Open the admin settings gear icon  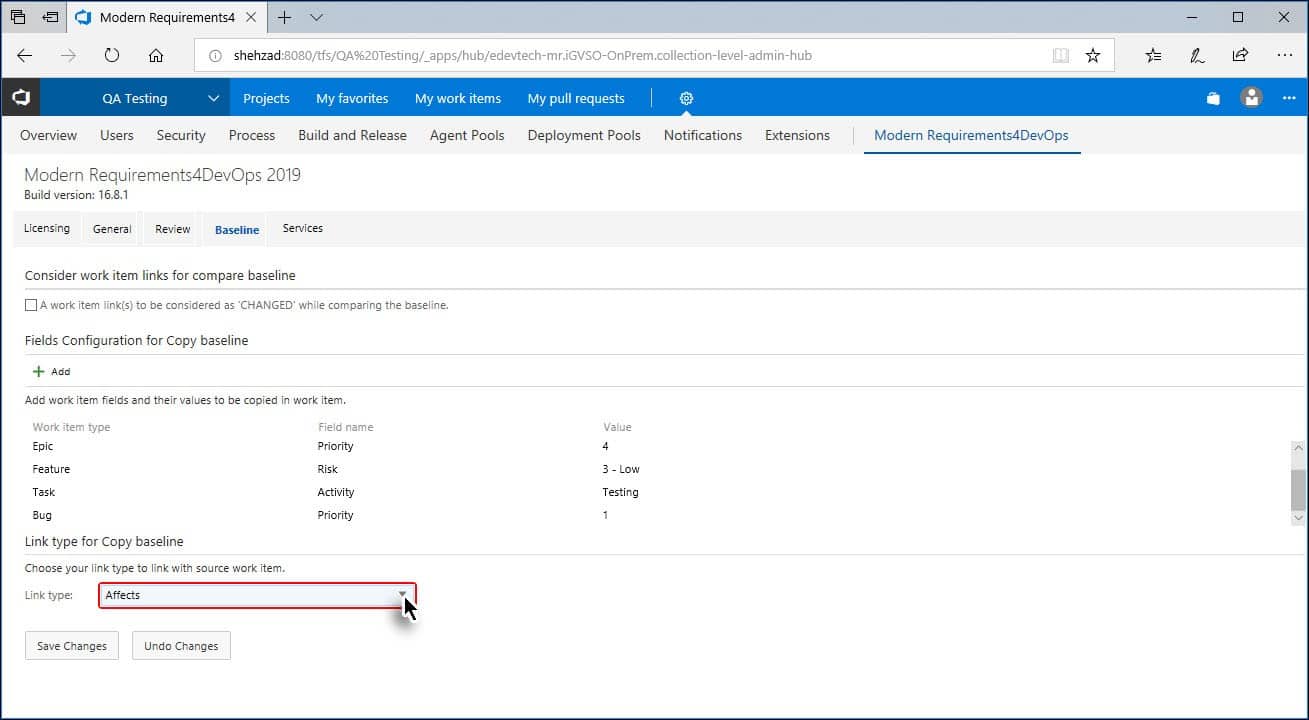(x=686, y=98)
